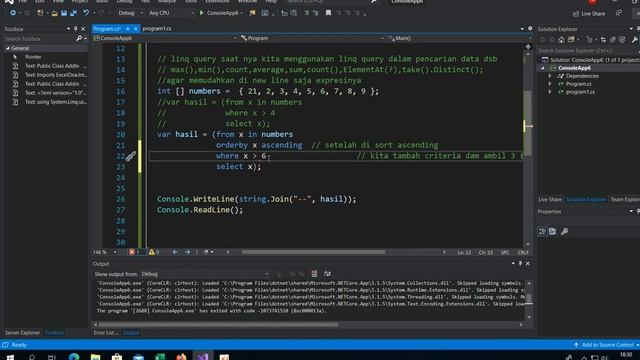Expand the program1.cs node in Solution Explorer
This screenshot has width=640, height=360.
550,92
